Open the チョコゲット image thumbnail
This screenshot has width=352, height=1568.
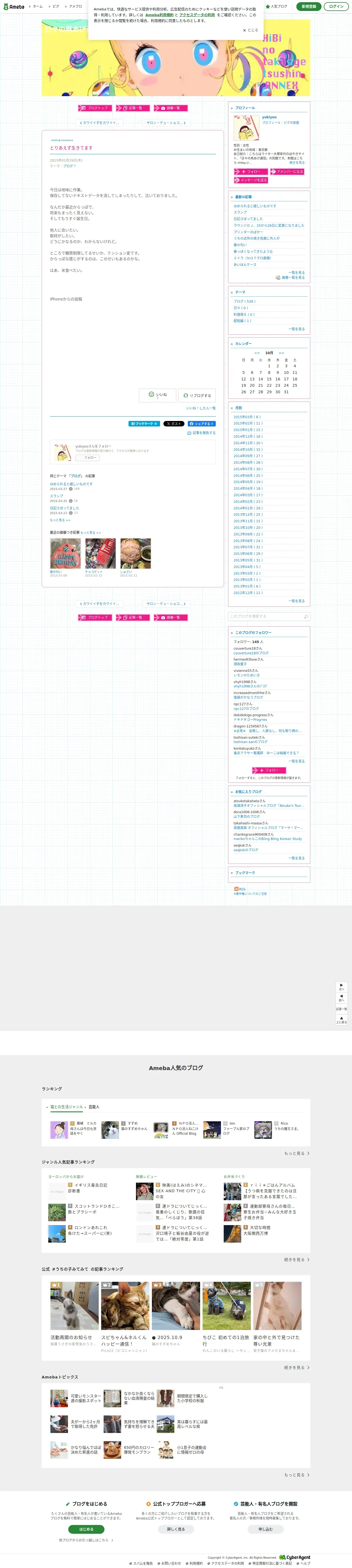point(101,553)
